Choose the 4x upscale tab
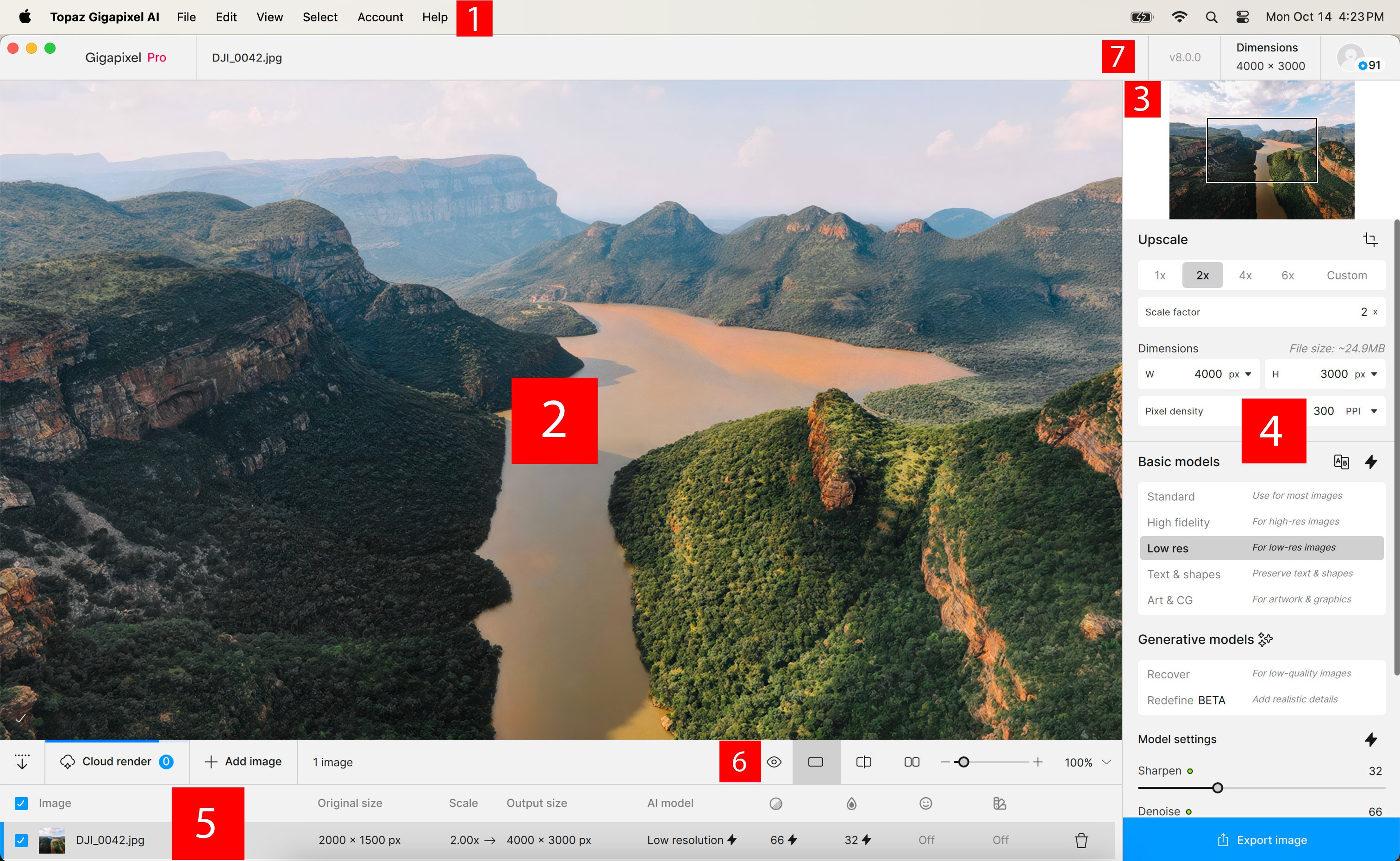Screen dimensions: 1400x861 coord(1245,275)
